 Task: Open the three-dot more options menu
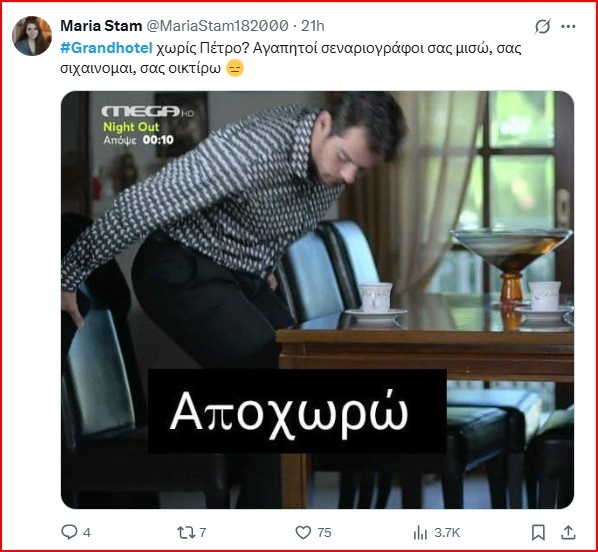point(568,26)
